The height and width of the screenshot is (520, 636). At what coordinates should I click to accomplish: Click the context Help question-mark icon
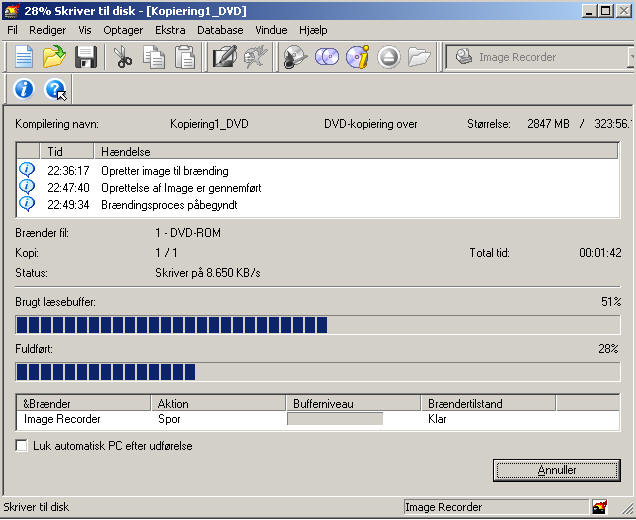[55, 89]
